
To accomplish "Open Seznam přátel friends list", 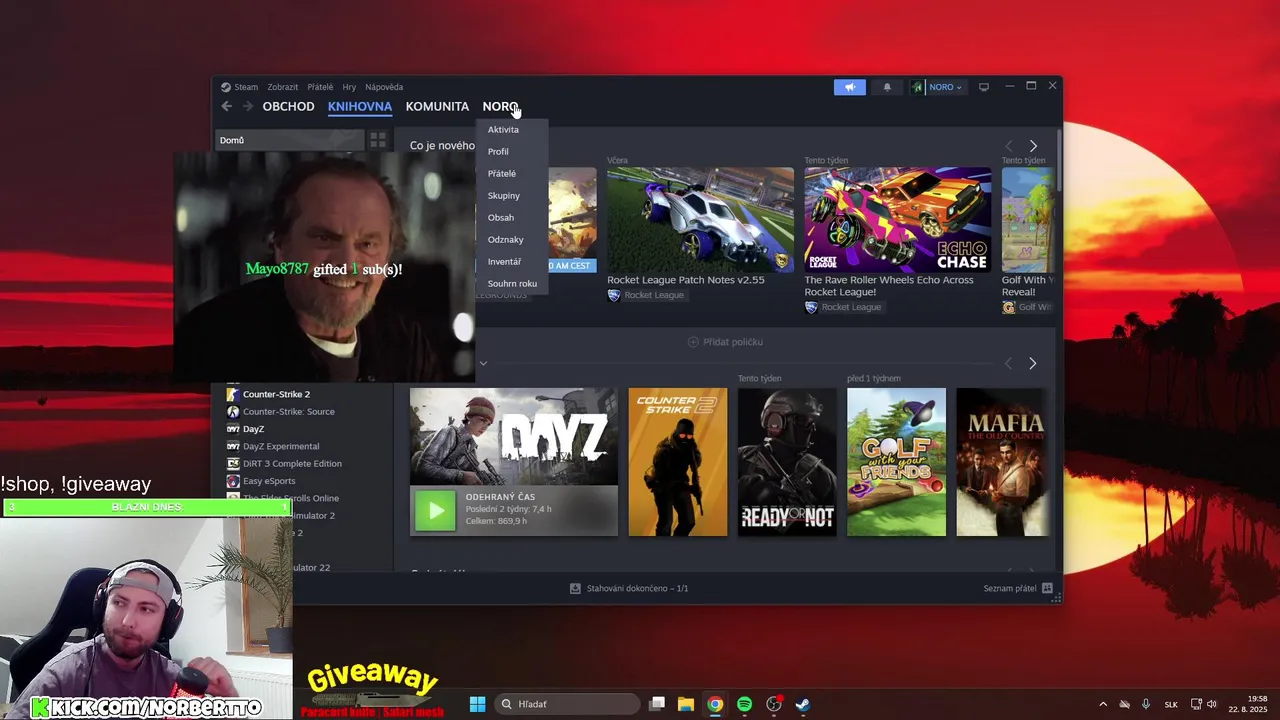I will pyautogui.click(x=1018, y=588).
